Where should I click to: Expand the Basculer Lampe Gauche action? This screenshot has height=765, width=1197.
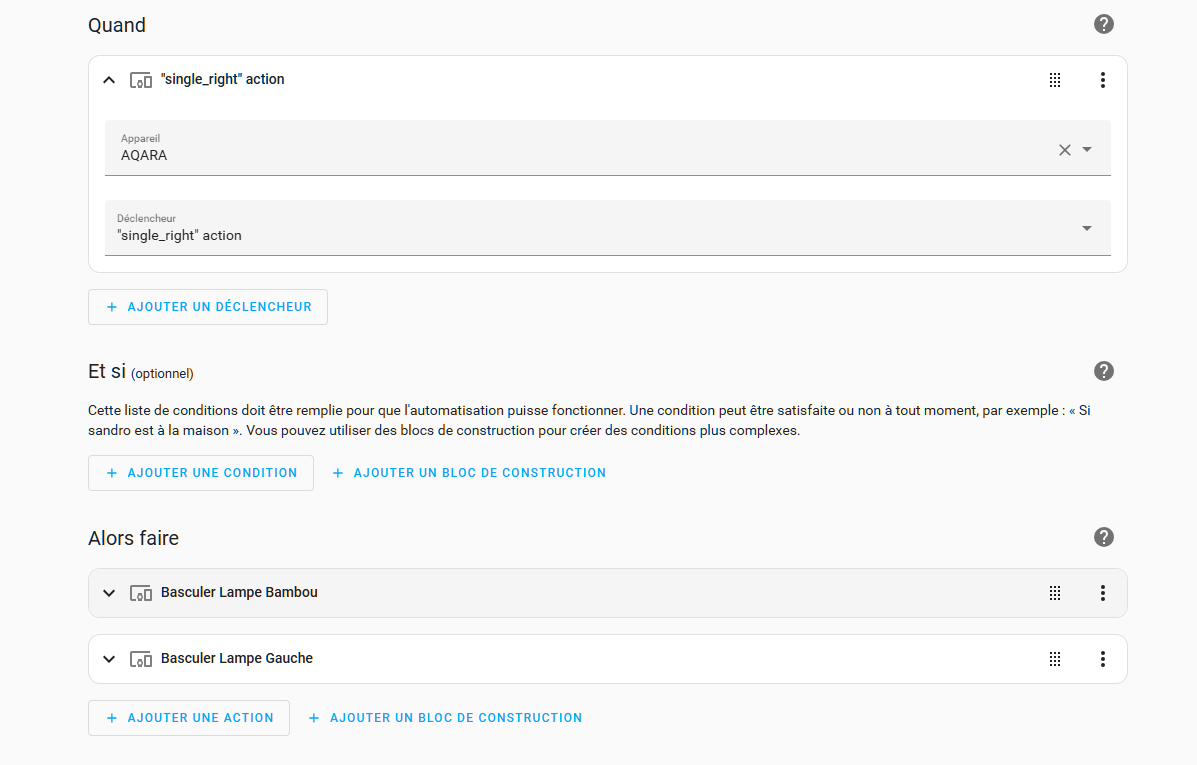109,659
